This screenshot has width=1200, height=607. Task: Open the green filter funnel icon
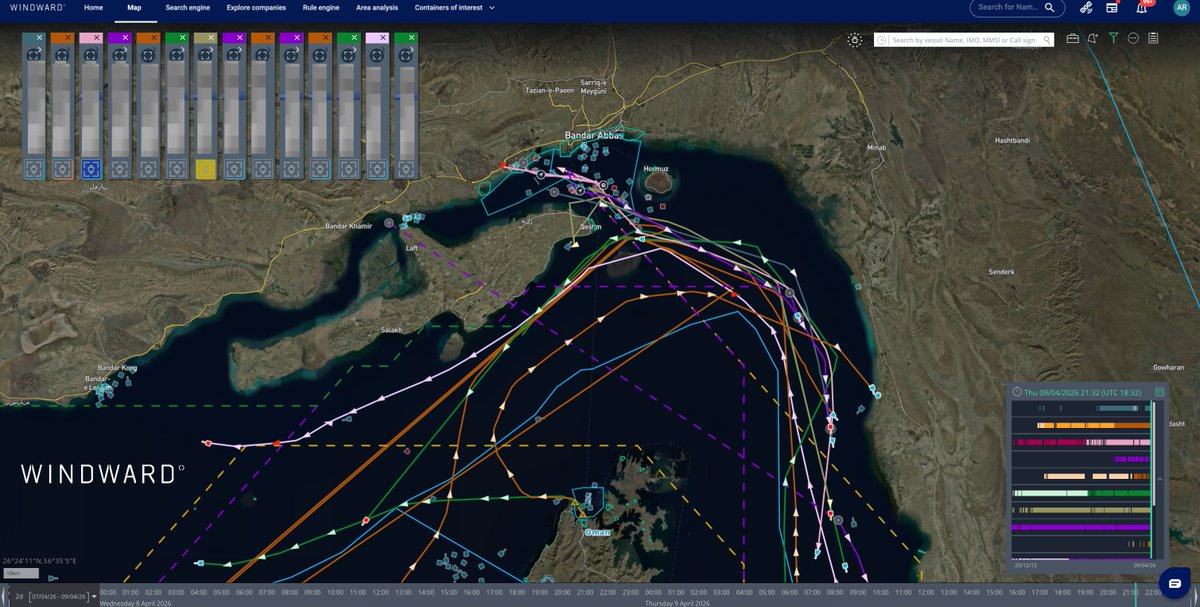pos(1113,39)
